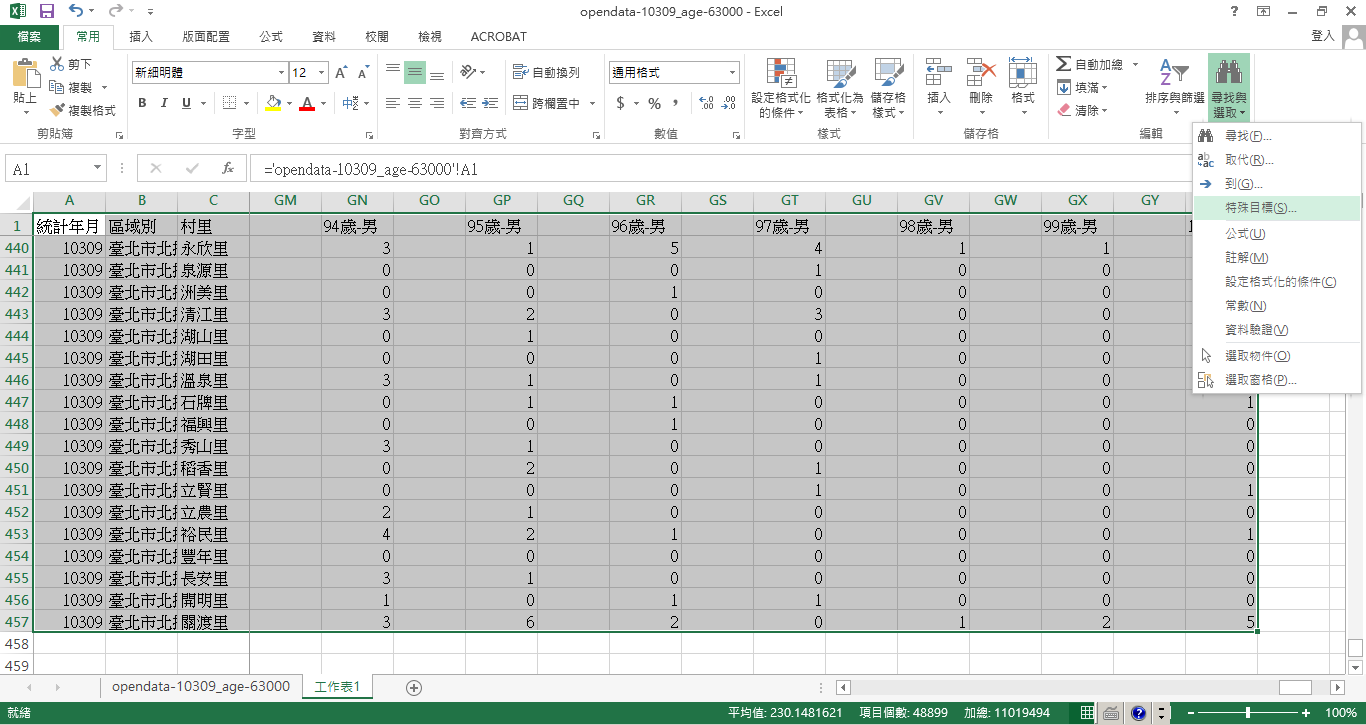Screen dimensions: 1366x725
Task: Click the Save icon in title bar
Action: (x=46, y=12)
